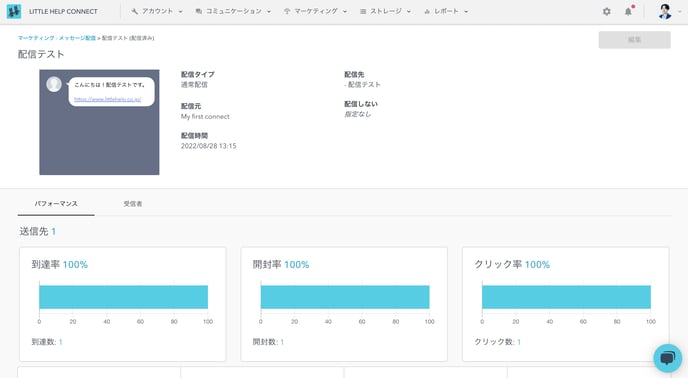The image size is (688, 378).
Task: Open the dropdown arrow next to profile avatar
Action: [680, 12]
